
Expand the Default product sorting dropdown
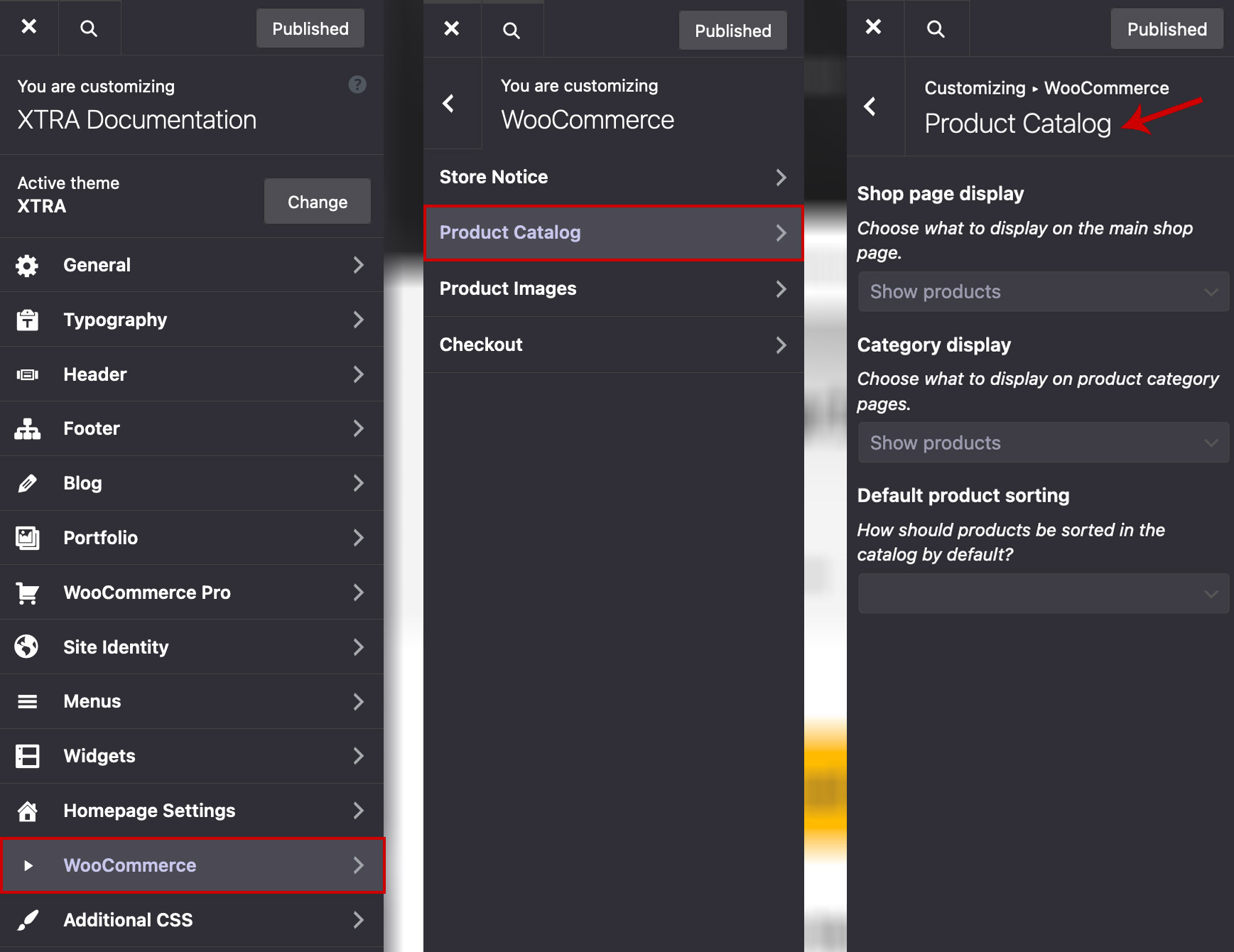click(x=1043, y=594)
